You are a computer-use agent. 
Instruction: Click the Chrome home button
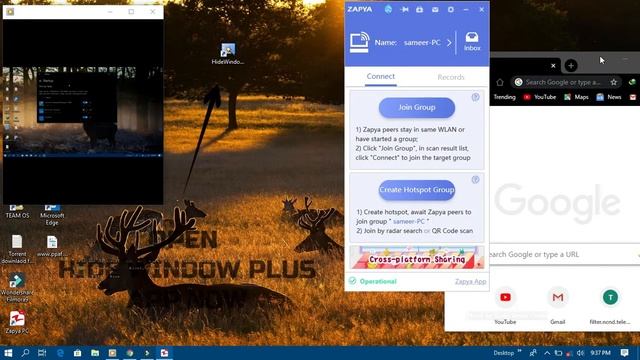pos(500,82)
